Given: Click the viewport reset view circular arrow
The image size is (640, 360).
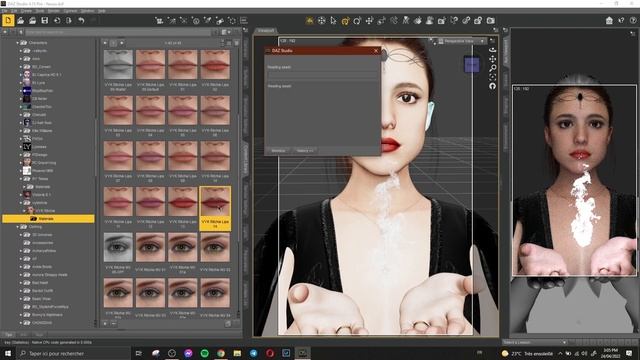Looking at the screenshot, I should pyautogui.click(x=493, y=86).
